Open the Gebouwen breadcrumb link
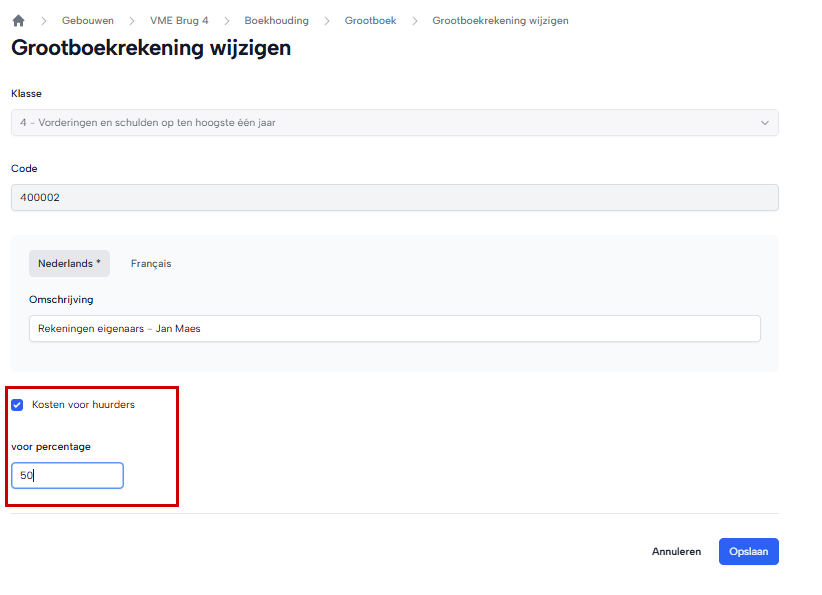Image resolution: width=822 pixels, height=595 pixels. coord(87,20)
